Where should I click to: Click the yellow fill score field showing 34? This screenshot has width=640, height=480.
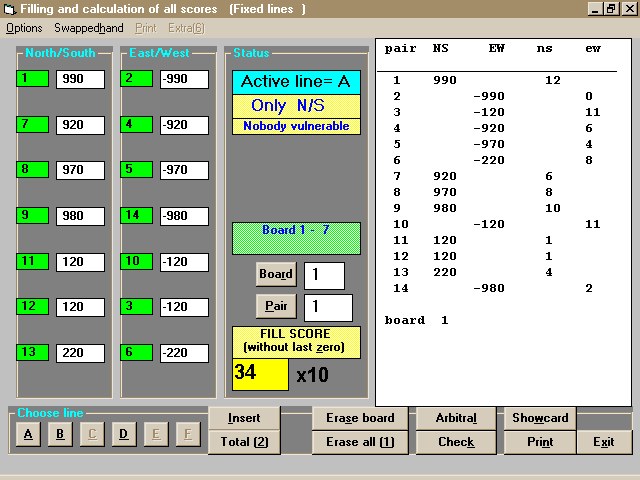pos(260,375)
